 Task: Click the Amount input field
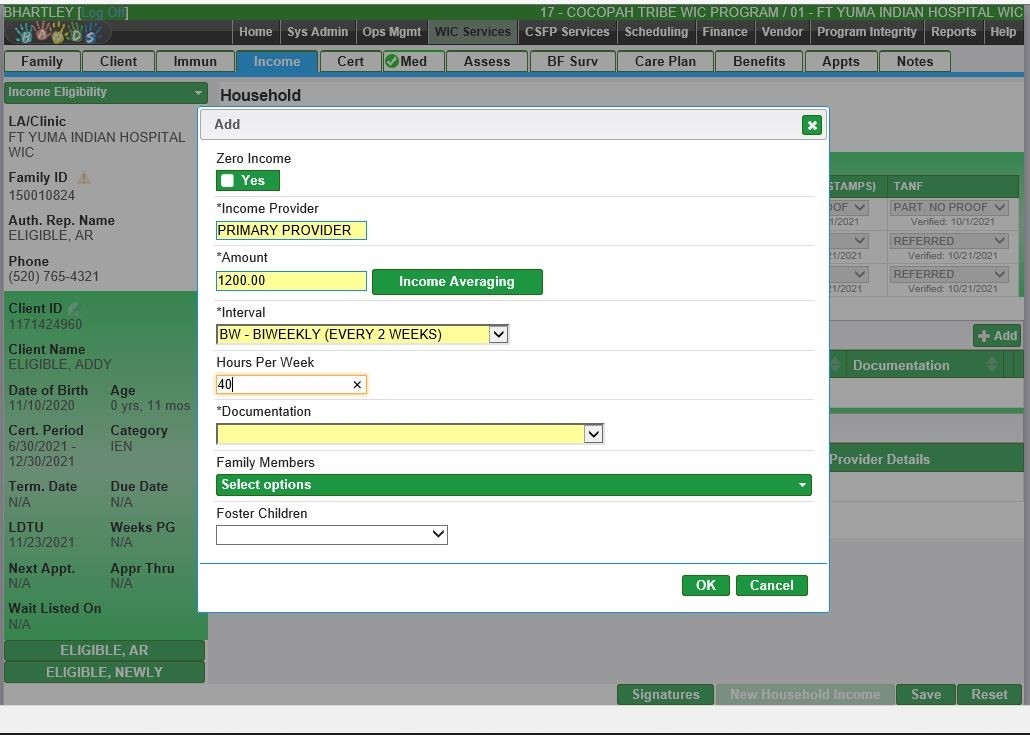pos(291,281)
